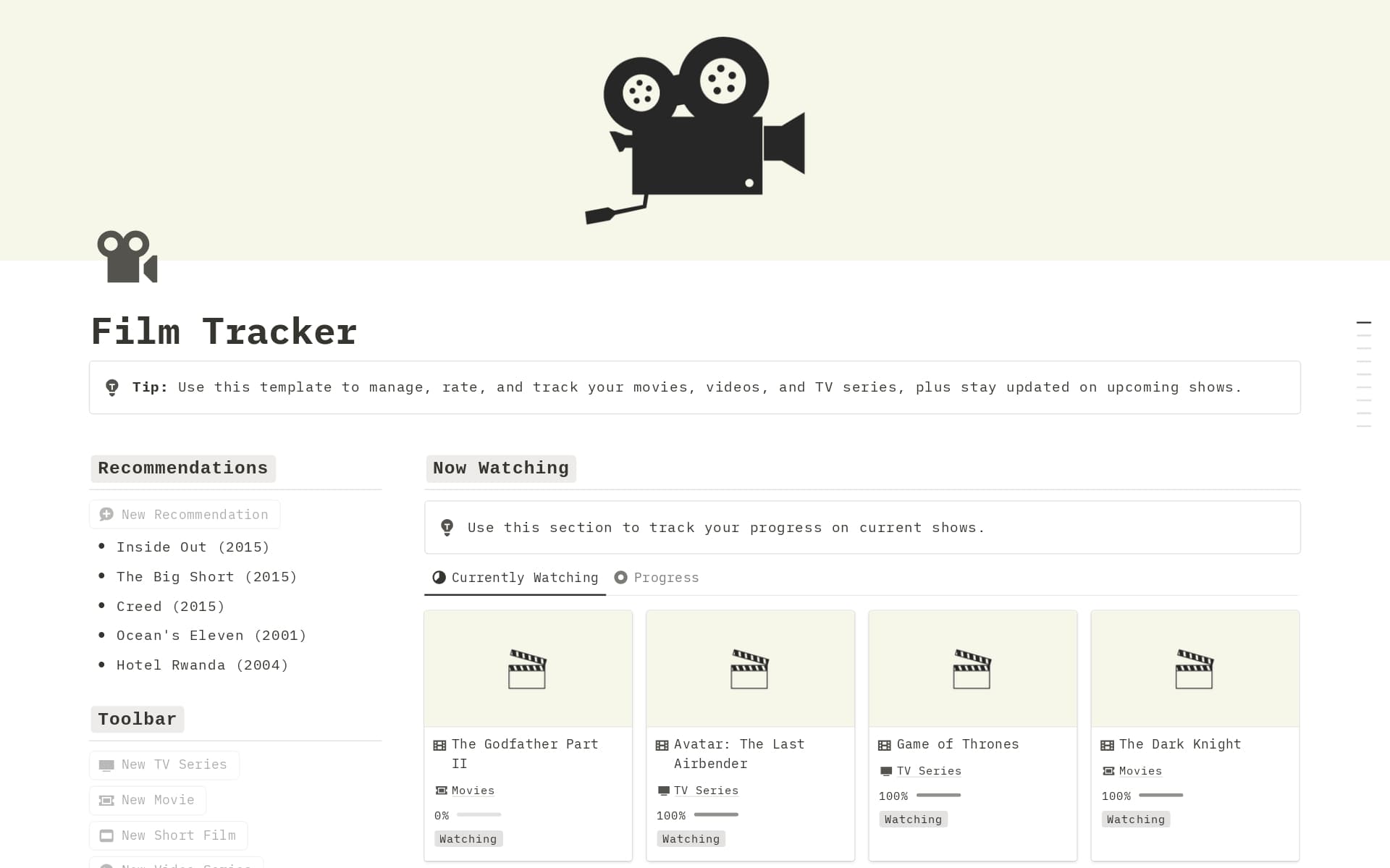Image resolution: width=1390 pixels, height=868 pixels.
Task: Click the TV icon in the New TV Series button
Action: tap(106, 765)
